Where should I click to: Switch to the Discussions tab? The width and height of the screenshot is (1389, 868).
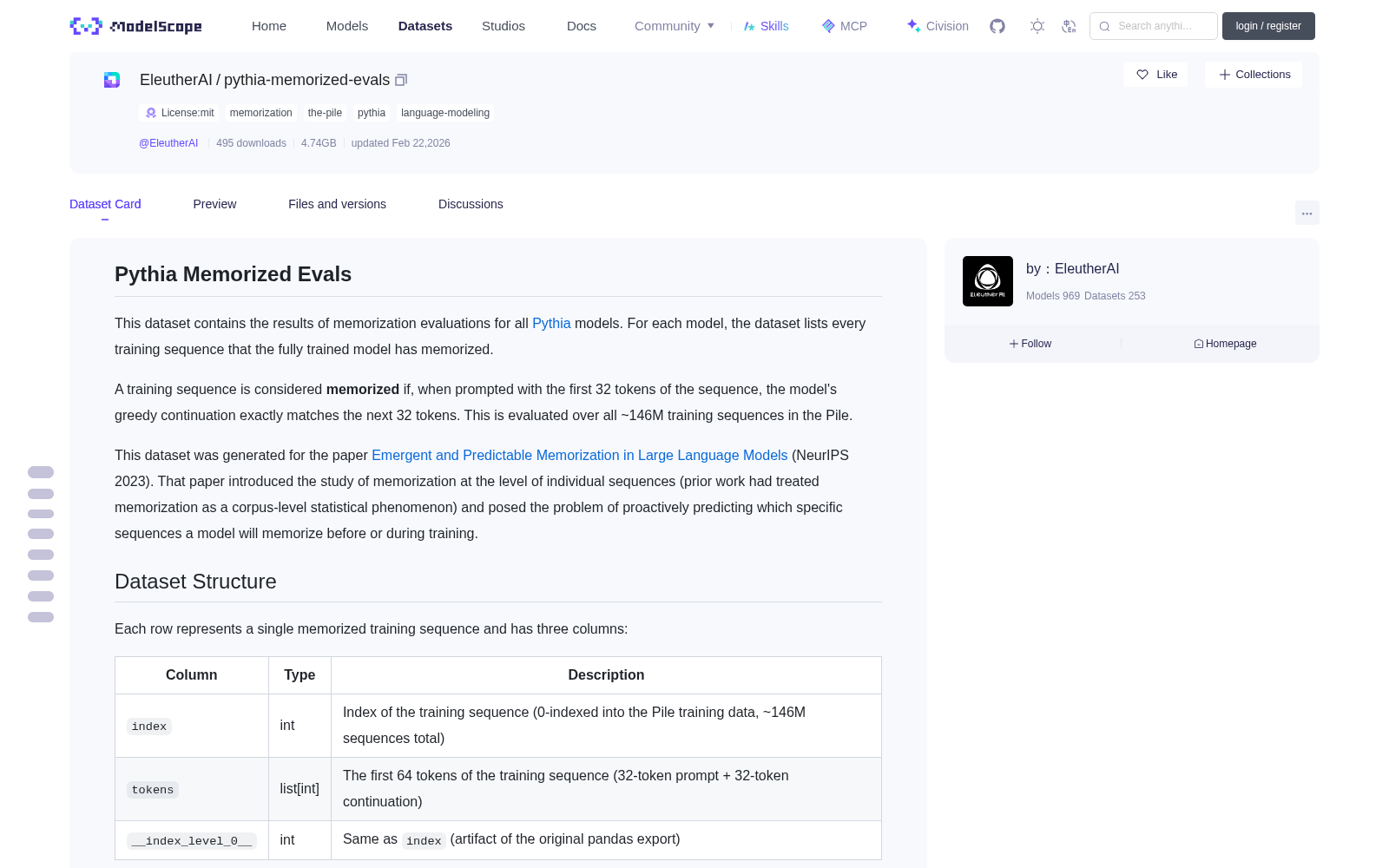(x=471, y=204)
